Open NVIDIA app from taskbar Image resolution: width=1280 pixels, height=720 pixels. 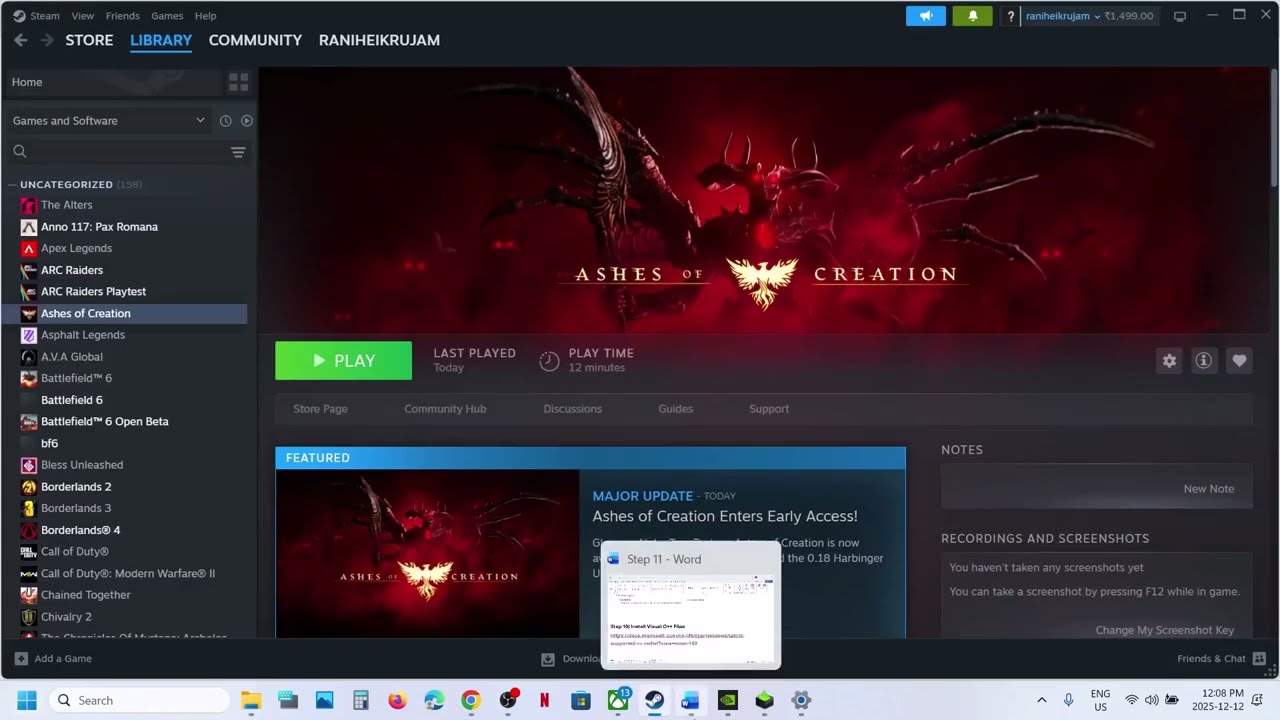click(x=727, y=700)
